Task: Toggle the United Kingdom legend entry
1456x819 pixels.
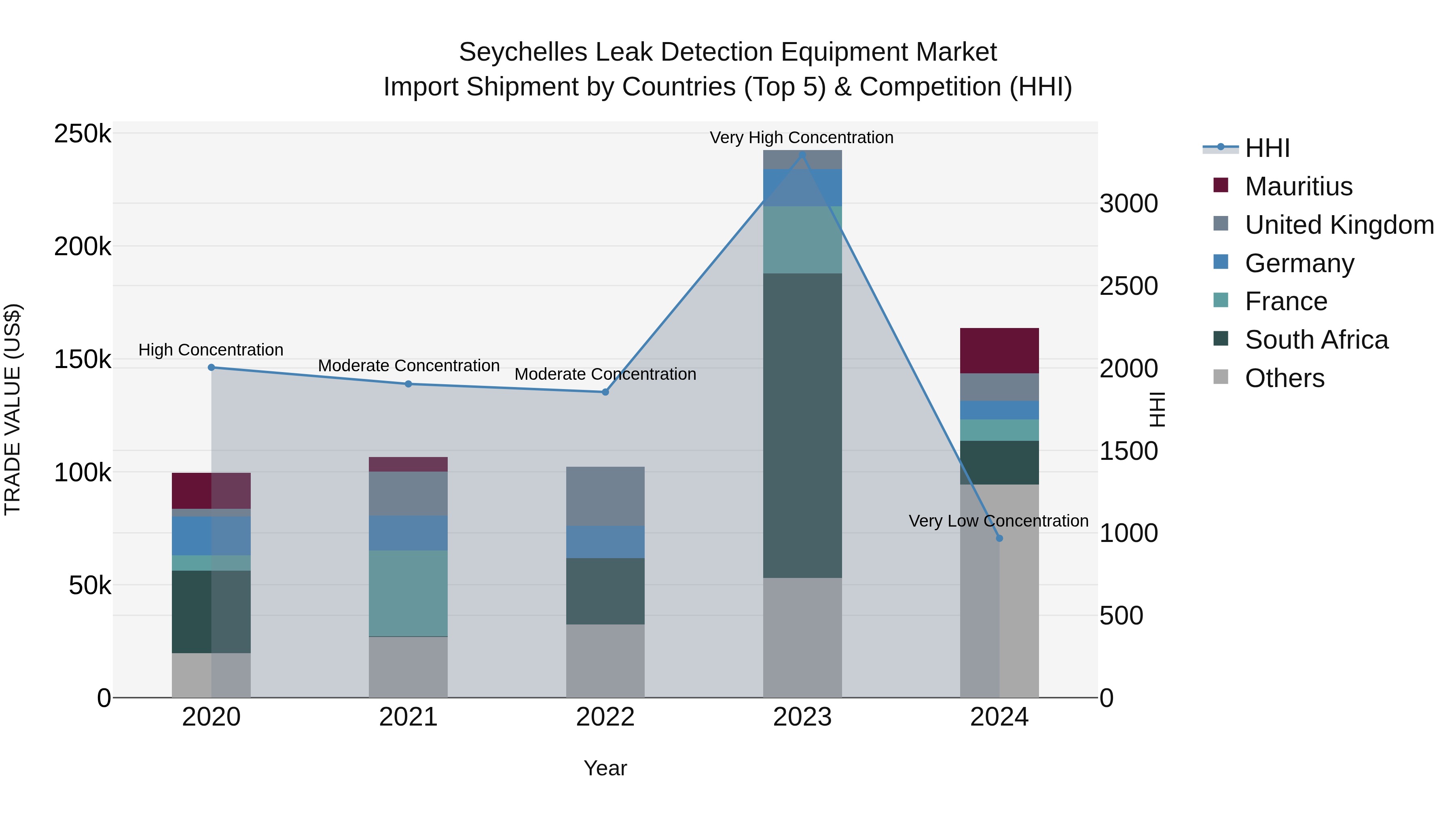Action: 1323,224
